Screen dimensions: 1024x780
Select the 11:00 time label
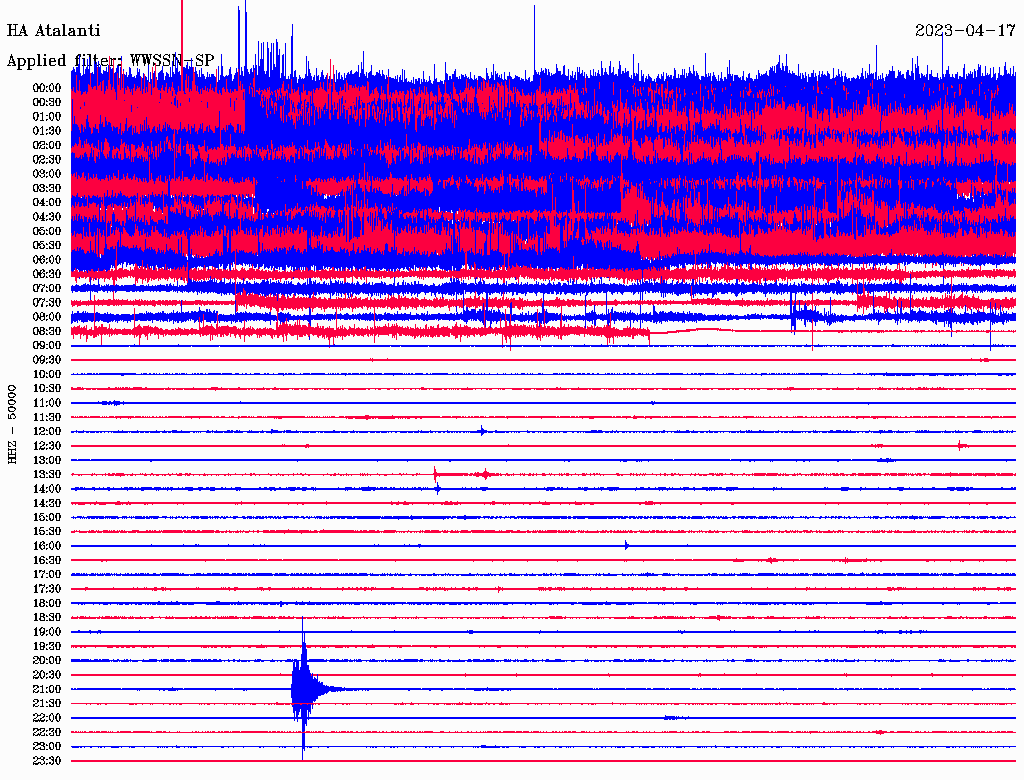click(47, 403)
